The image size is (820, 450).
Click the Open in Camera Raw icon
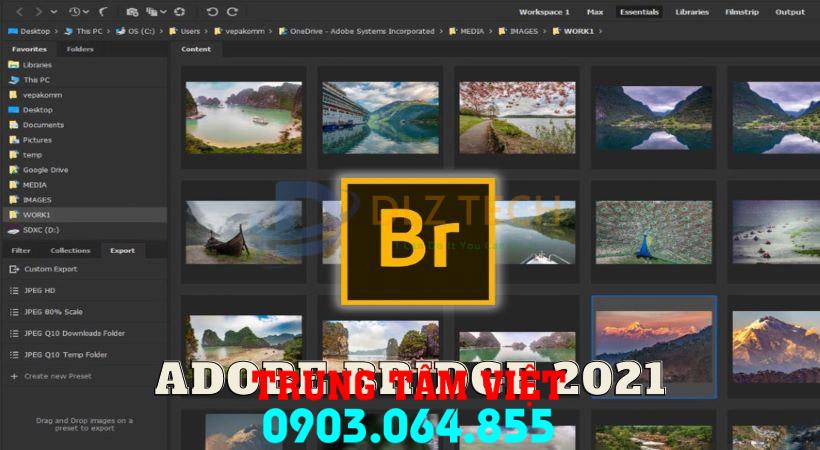tap(179, 12)
